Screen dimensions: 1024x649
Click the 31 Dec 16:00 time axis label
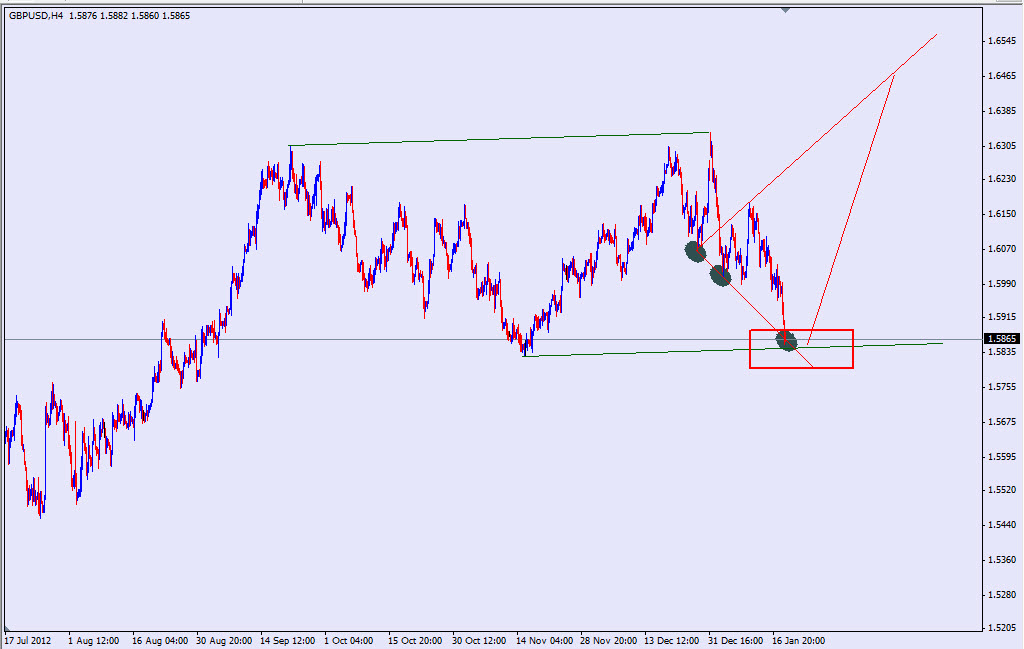tap(735, 641)
